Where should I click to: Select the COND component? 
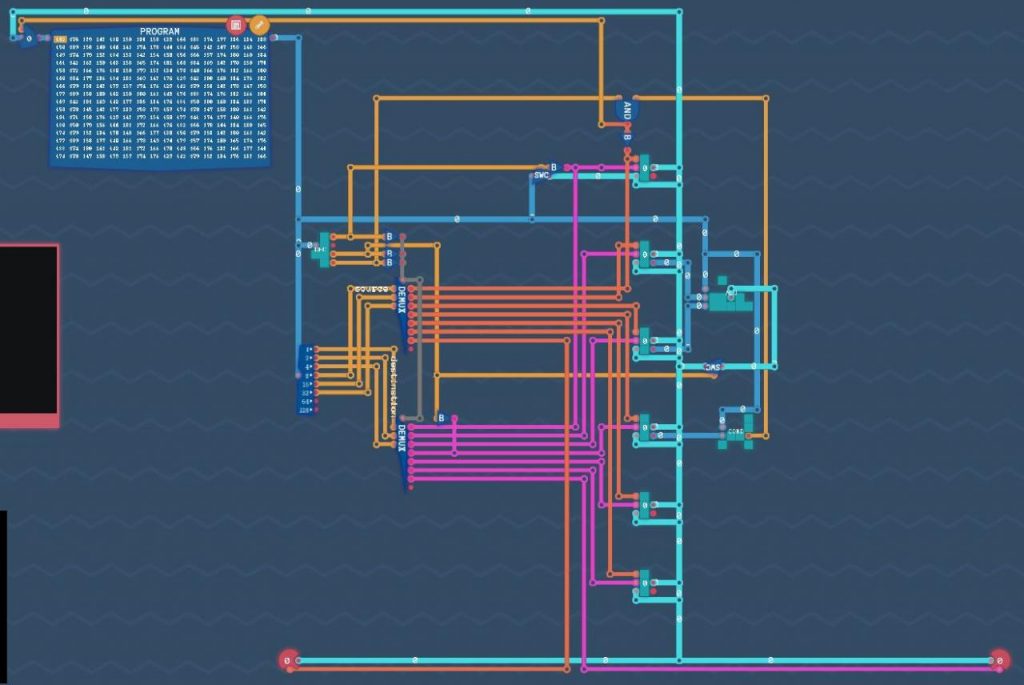(x=737, y=430)
